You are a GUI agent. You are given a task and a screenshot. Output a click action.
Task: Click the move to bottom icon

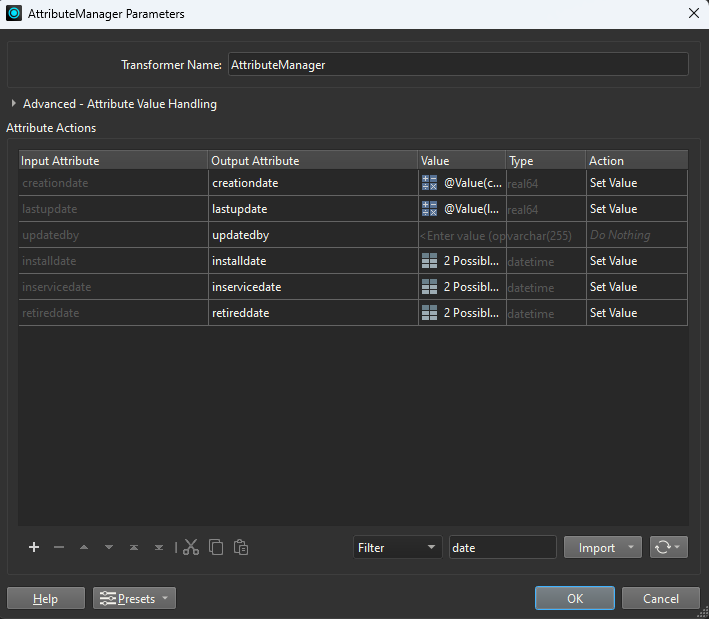(x=159, y=547)
